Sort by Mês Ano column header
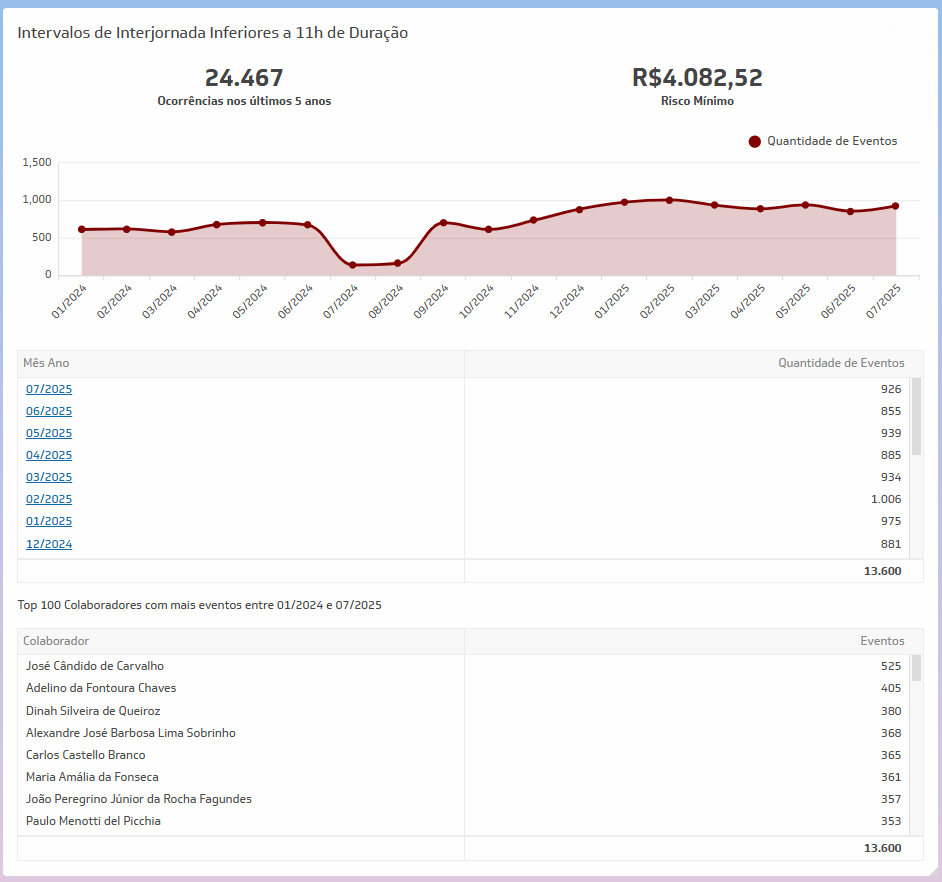 click(x=46, y=363)
